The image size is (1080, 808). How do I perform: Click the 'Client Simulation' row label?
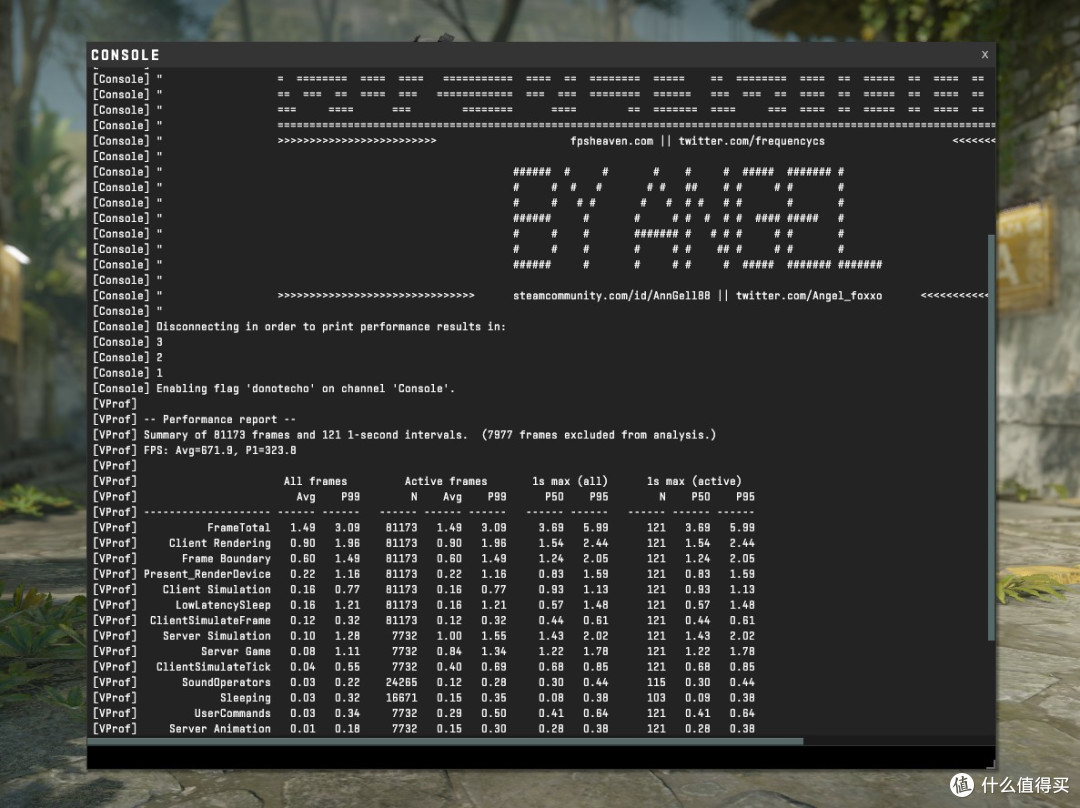[x=216, y=590]
